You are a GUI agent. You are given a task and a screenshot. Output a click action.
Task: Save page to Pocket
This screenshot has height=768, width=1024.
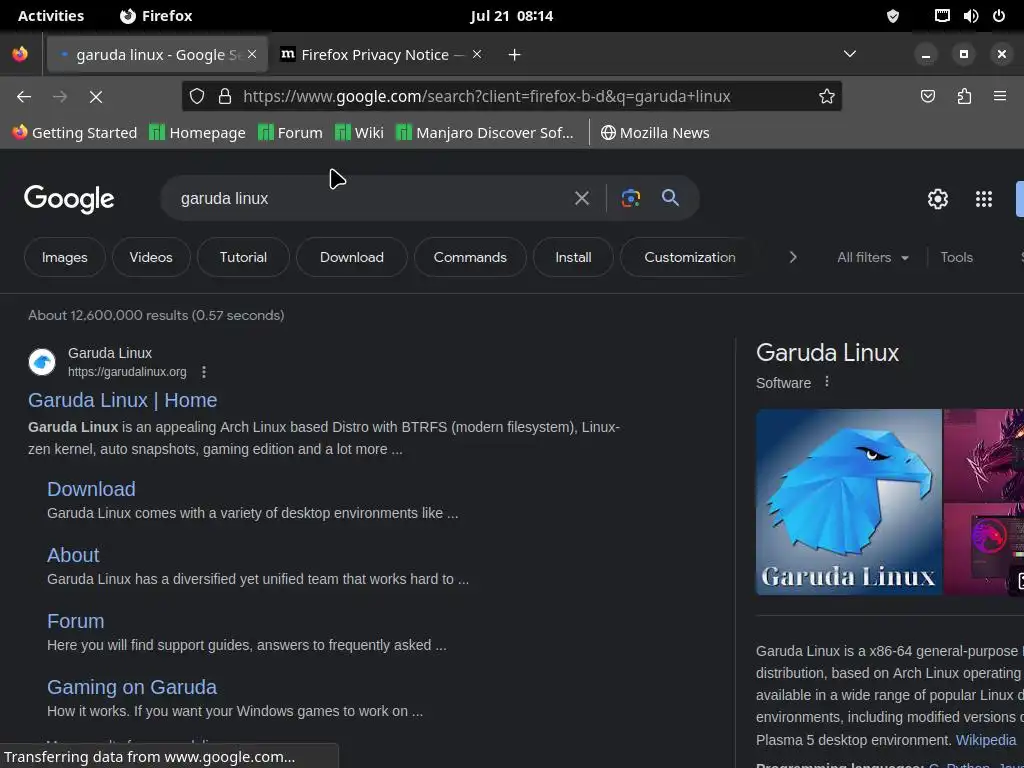click(927, 97)
